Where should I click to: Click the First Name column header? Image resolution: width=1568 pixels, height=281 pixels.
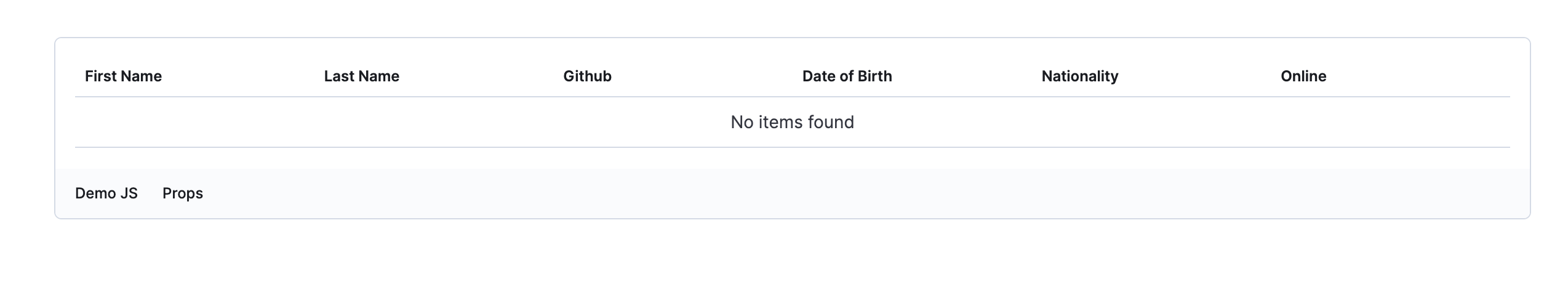pyautogui.click(x=123, y=76)
